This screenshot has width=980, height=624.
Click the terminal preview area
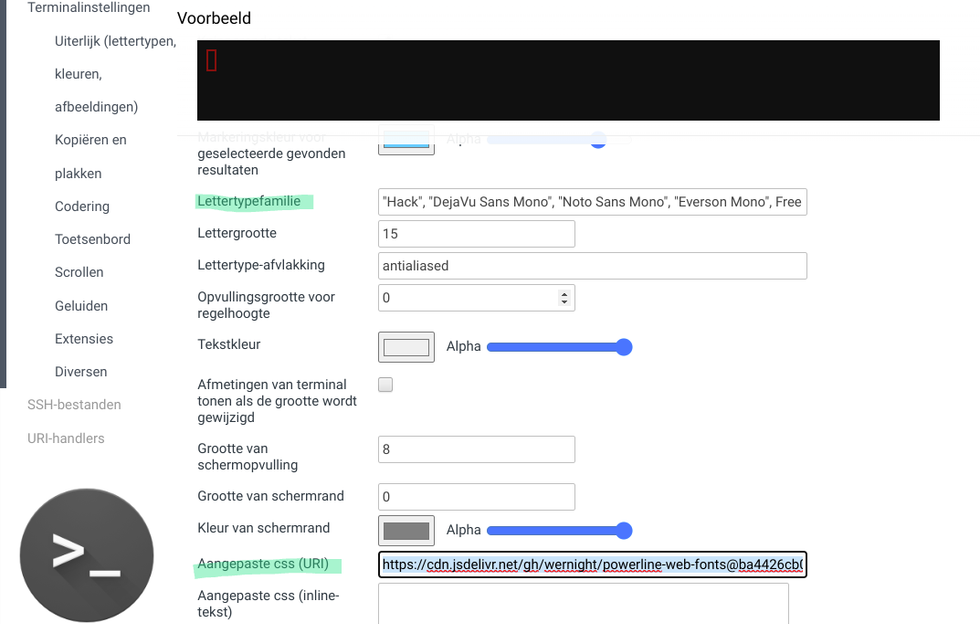click(x=568, y=81)
